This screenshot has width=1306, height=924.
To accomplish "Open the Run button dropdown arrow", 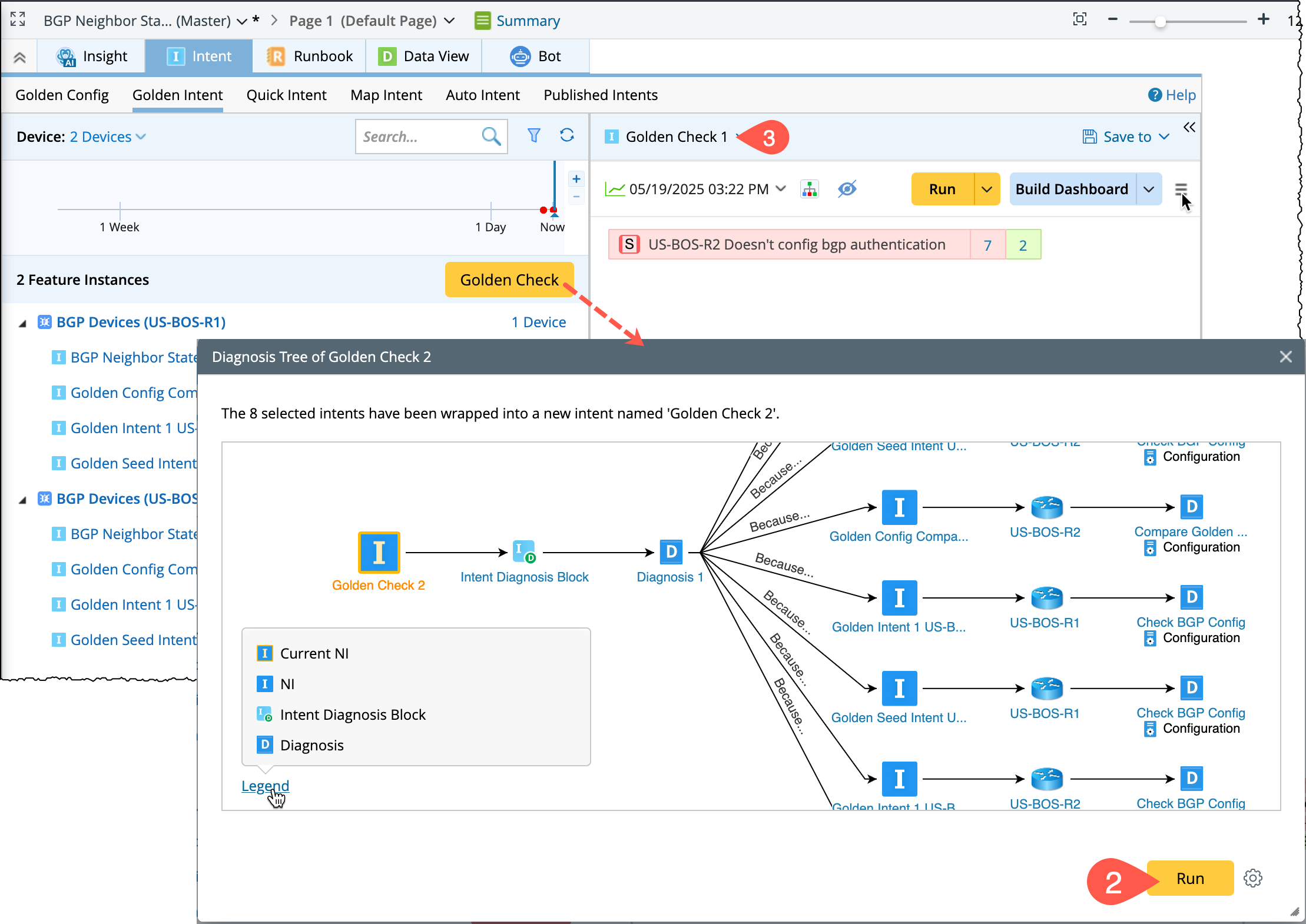I will coord(987,190).
